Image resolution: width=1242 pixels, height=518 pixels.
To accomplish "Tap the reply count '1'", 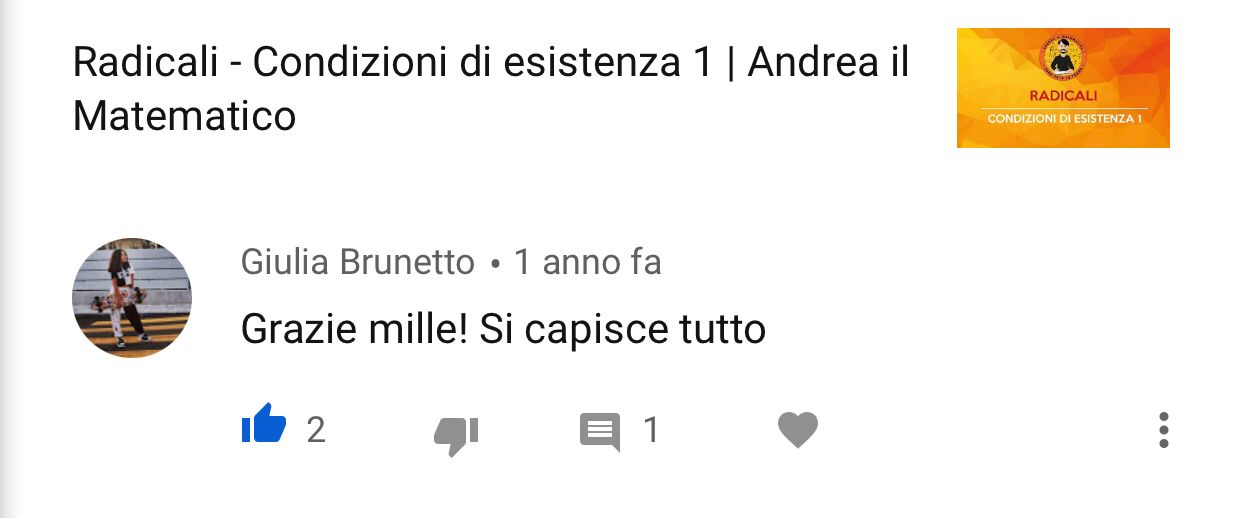I will coord(651,430).
